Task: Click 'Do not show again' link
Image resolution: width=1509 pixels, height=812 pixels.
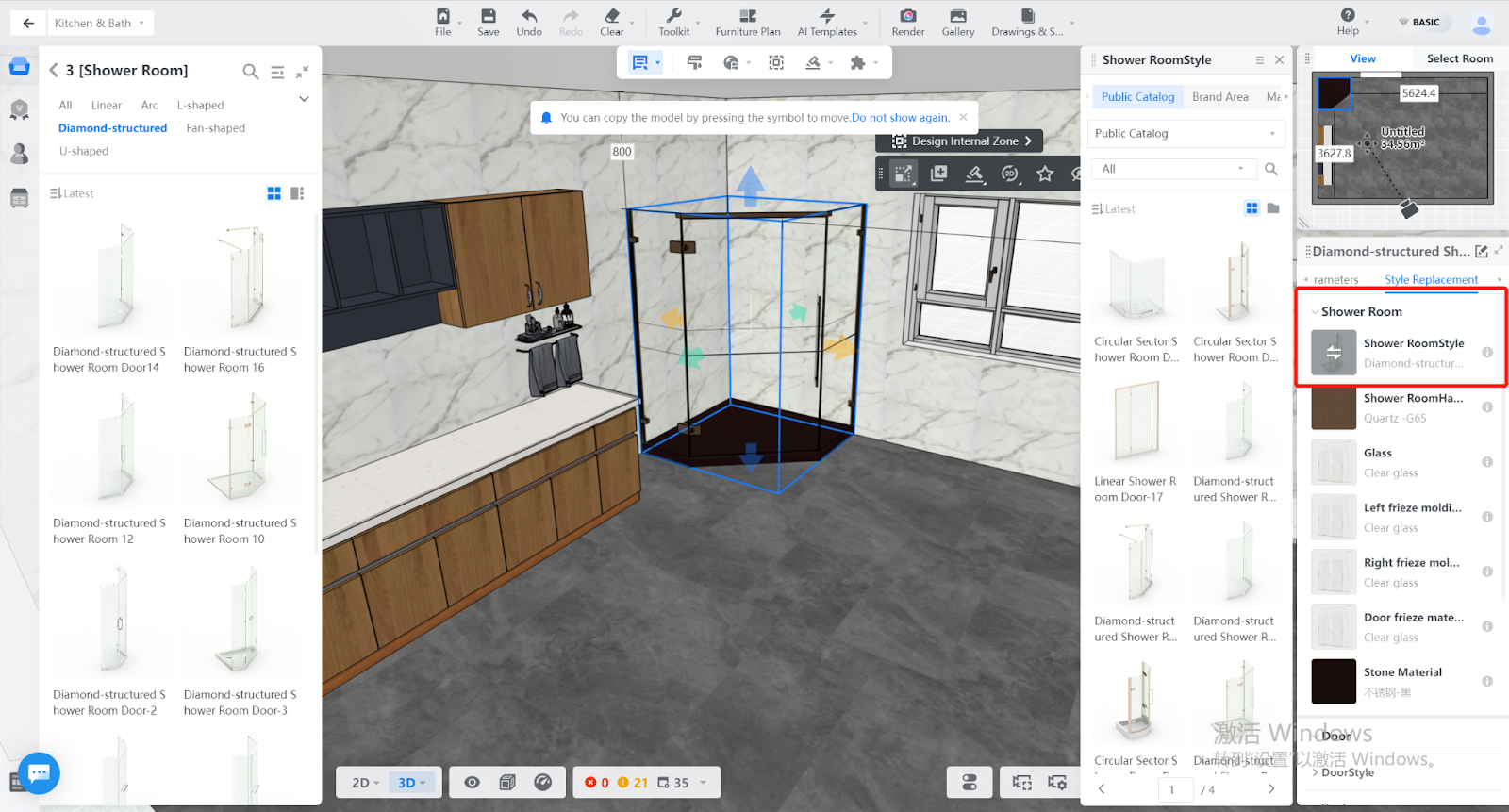Action: [x=900, y=118]
